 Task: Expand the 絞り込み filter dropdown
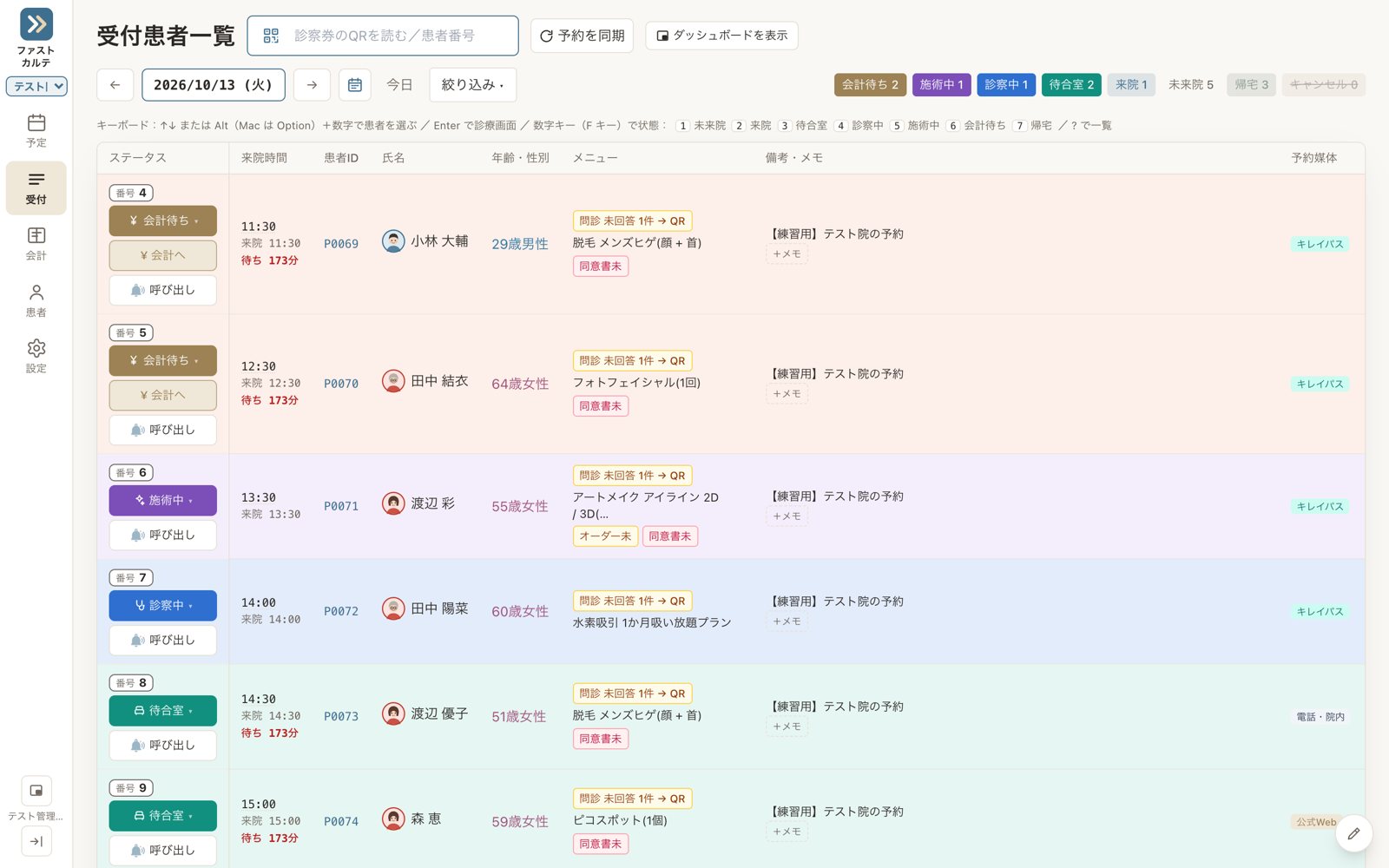tap(472, 85)
